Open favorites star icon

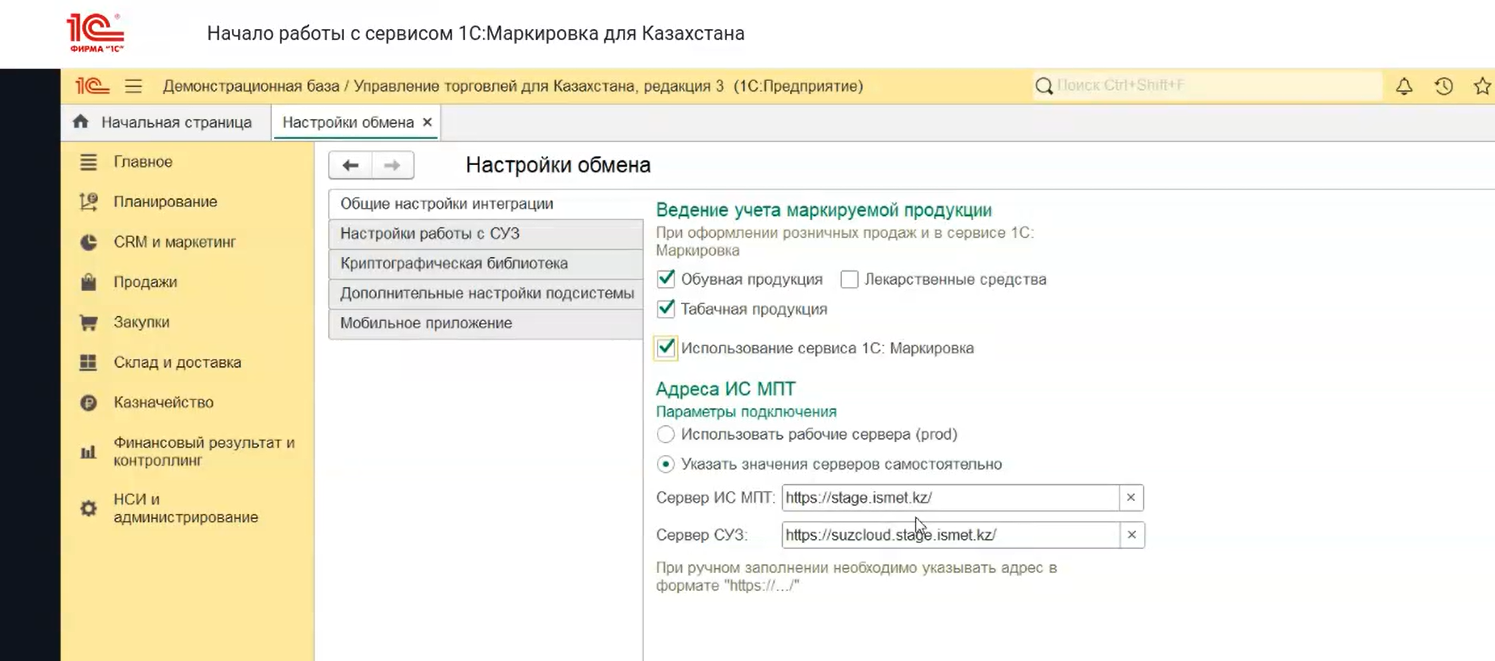coord(1482,86)
